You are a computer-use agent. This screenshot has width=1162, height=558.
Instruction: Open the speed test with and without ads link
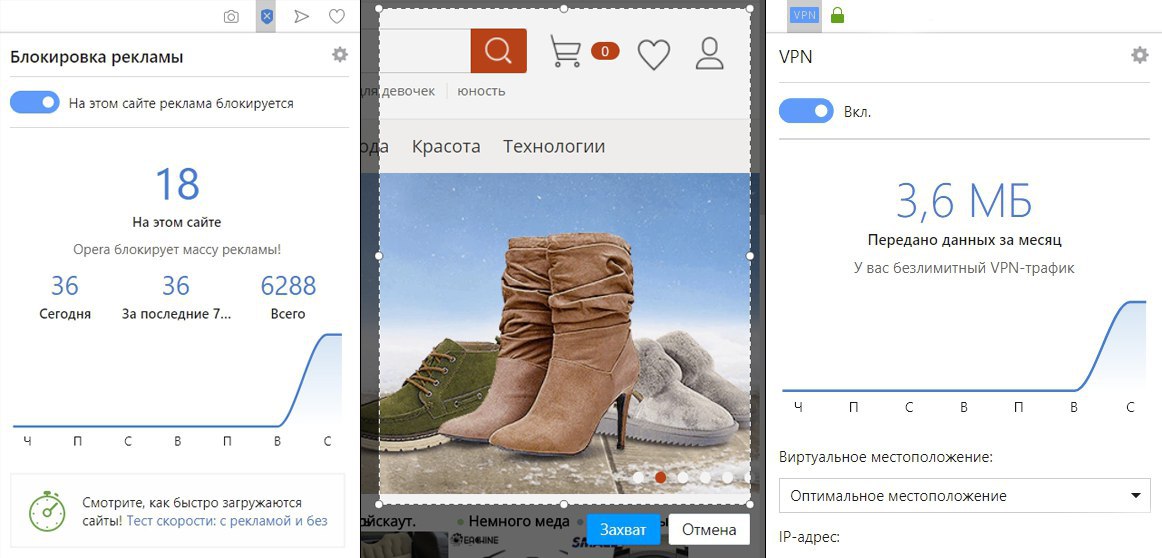tap(227, 521)
